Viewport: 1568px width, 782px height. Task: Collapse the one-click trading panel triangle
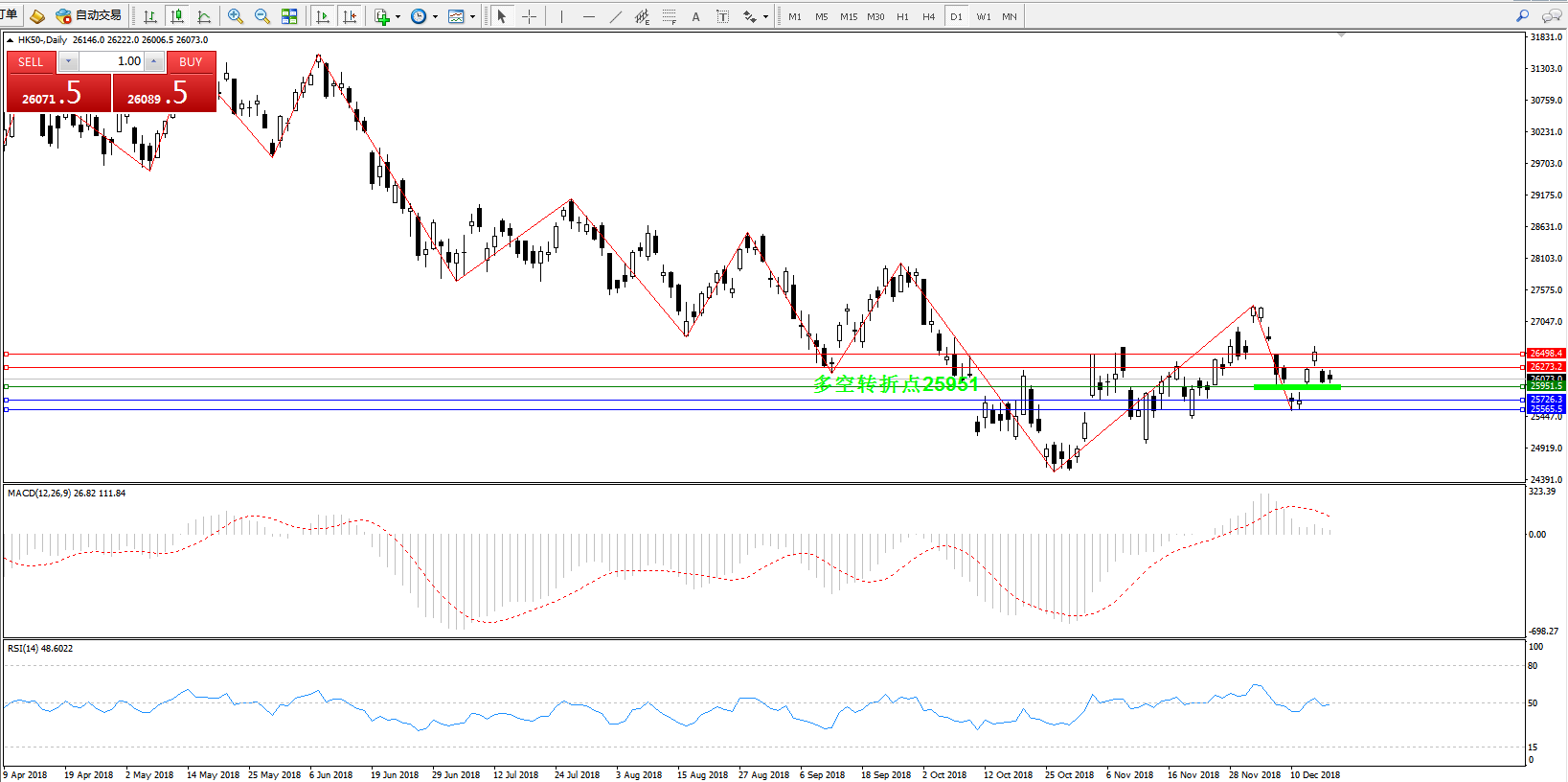(x=10, y=40)
